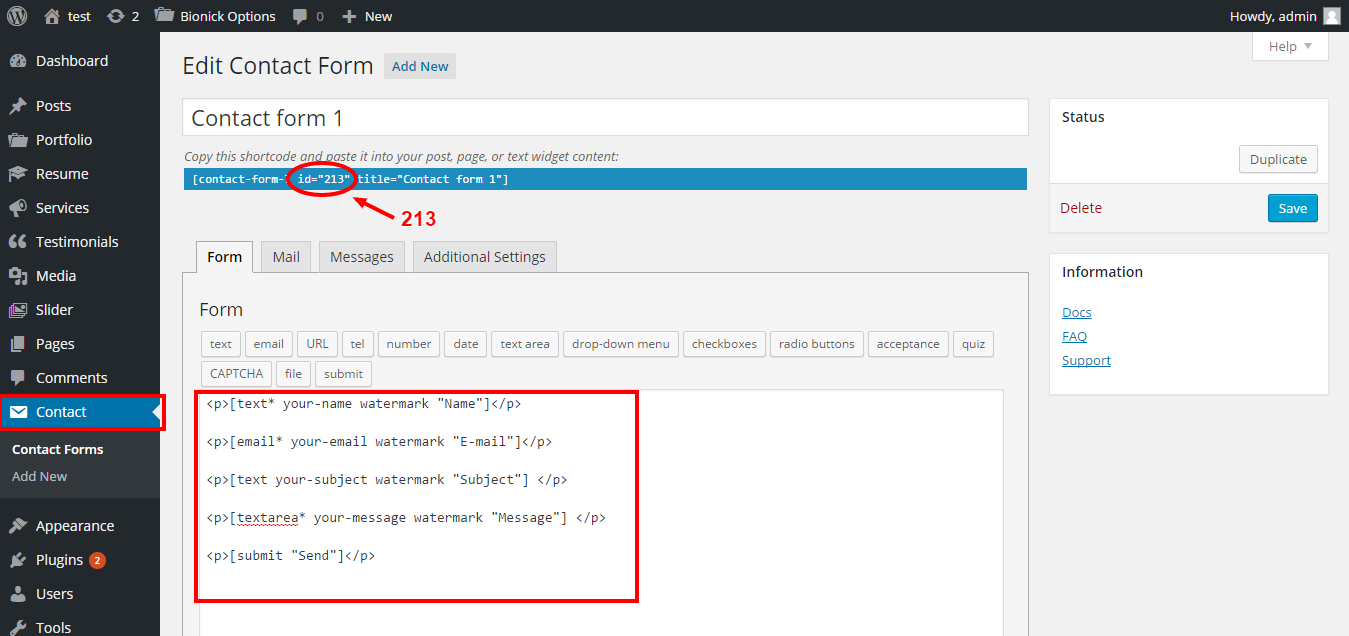Open the Form tab
The width and height of the screenshot is (1349, 636).
coord(224,257)
